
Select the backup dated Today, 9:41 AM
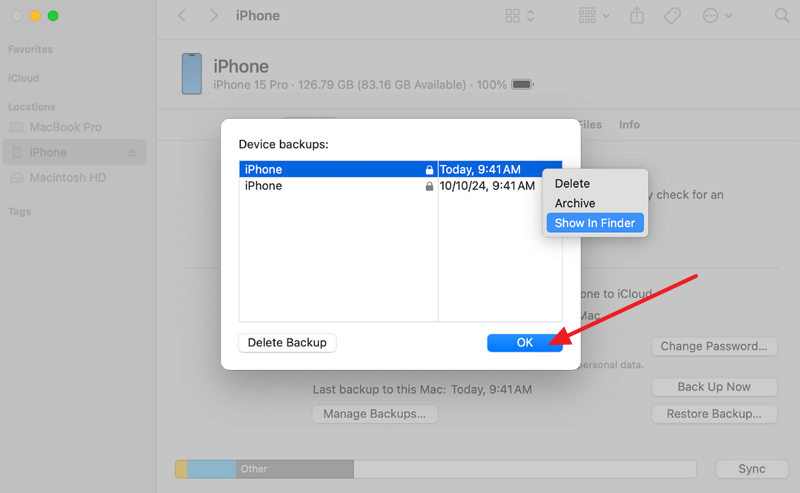[401, 169]
